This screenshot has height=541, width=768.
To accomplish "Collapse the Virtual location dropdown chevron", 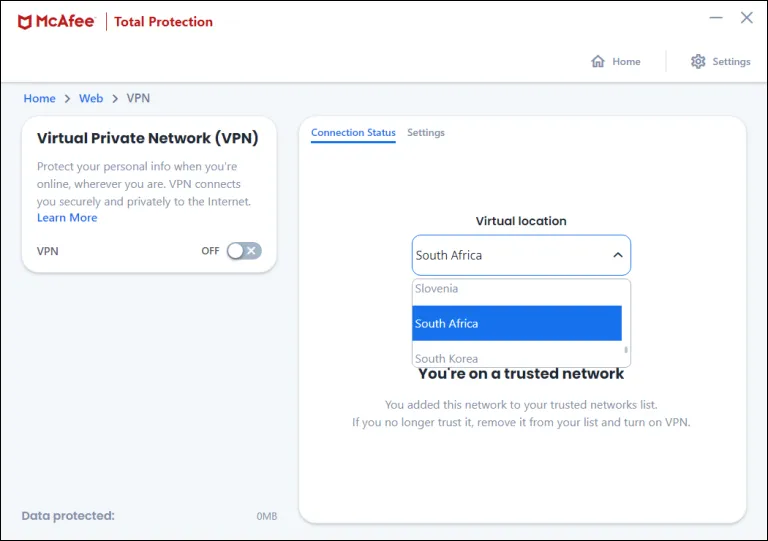I will 618,255.
